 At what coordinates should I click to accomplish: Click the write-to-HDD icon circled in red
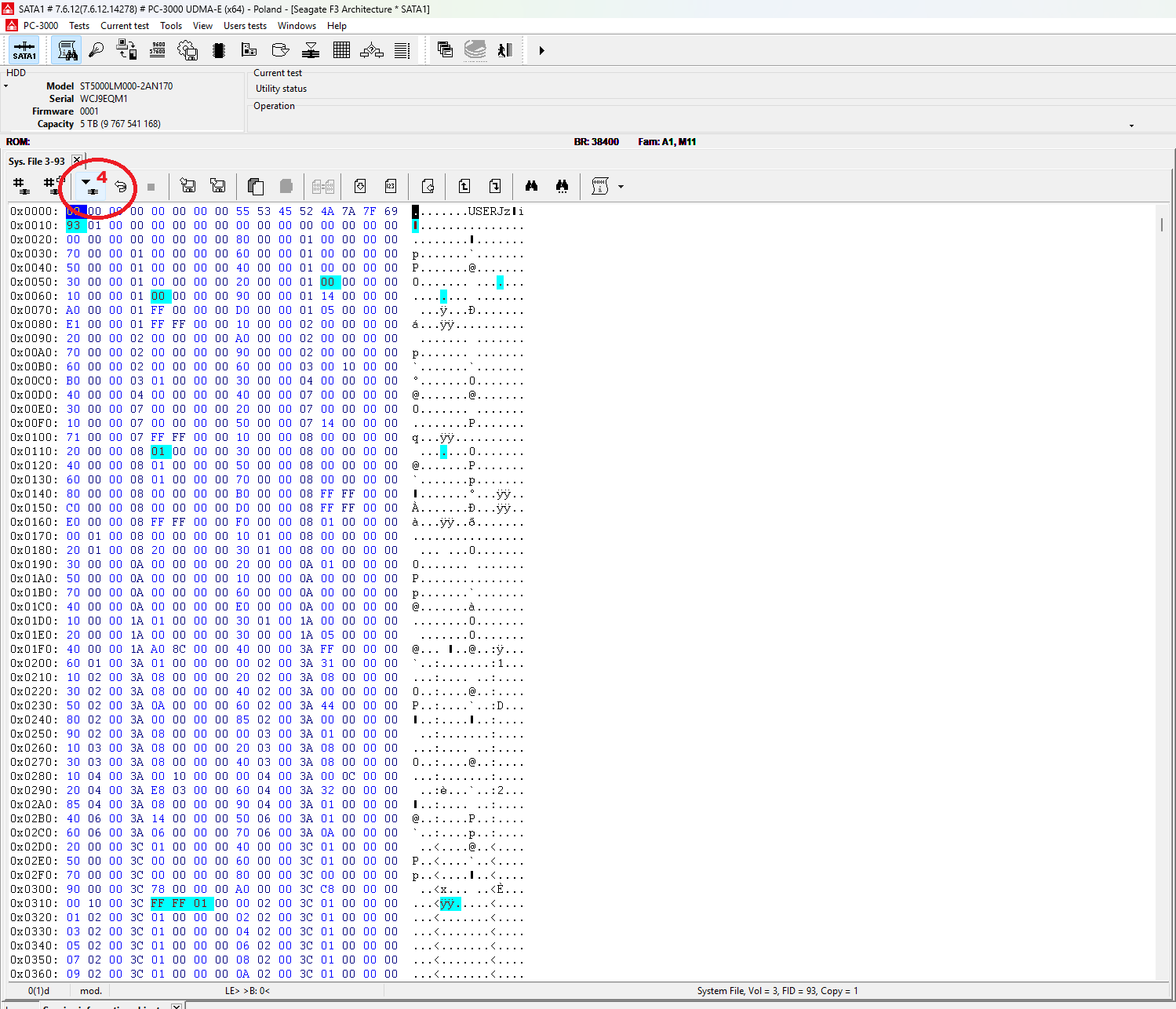[x=91, y=187]
